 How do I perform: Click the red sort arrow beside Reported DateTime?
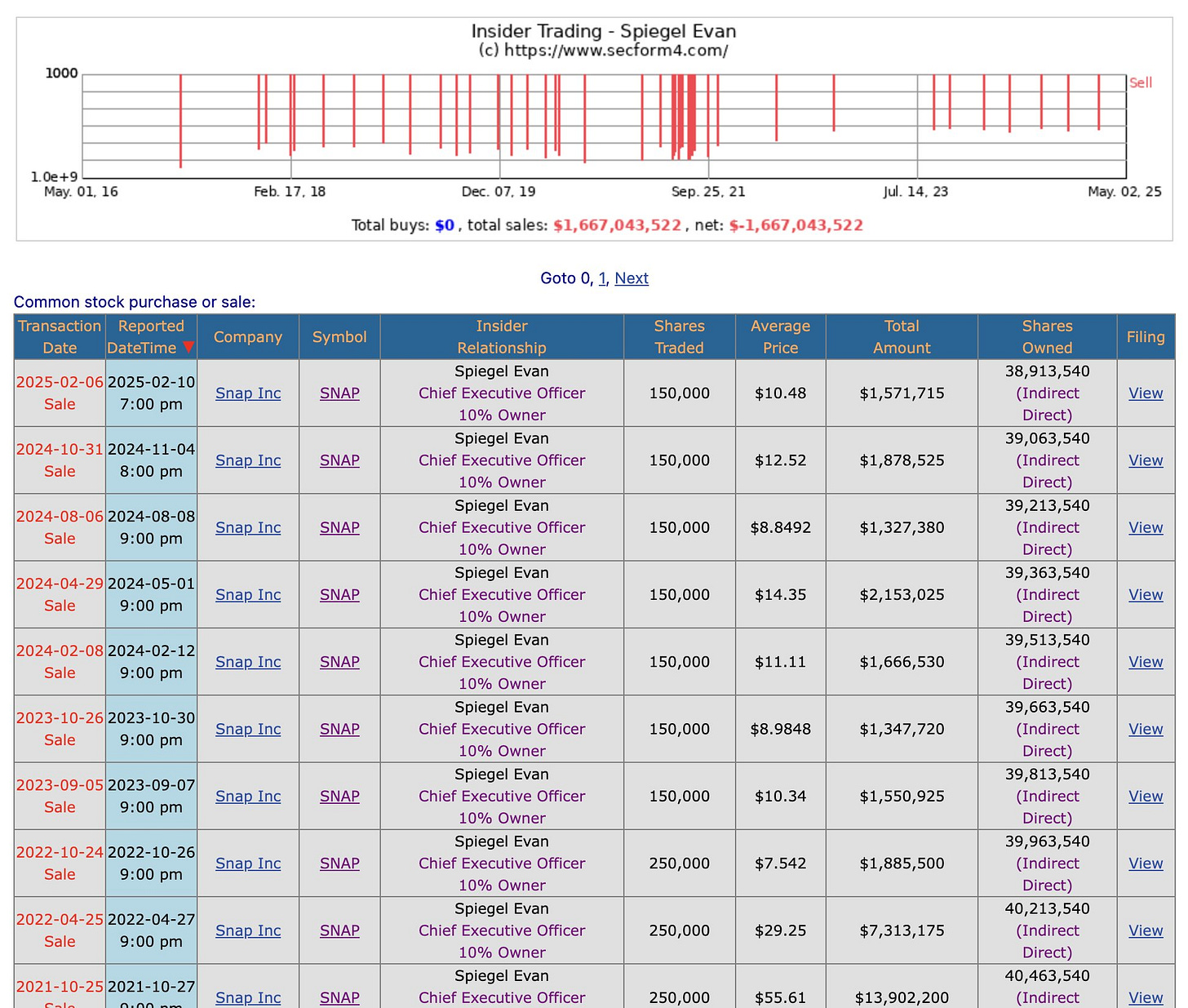point(188,347)
